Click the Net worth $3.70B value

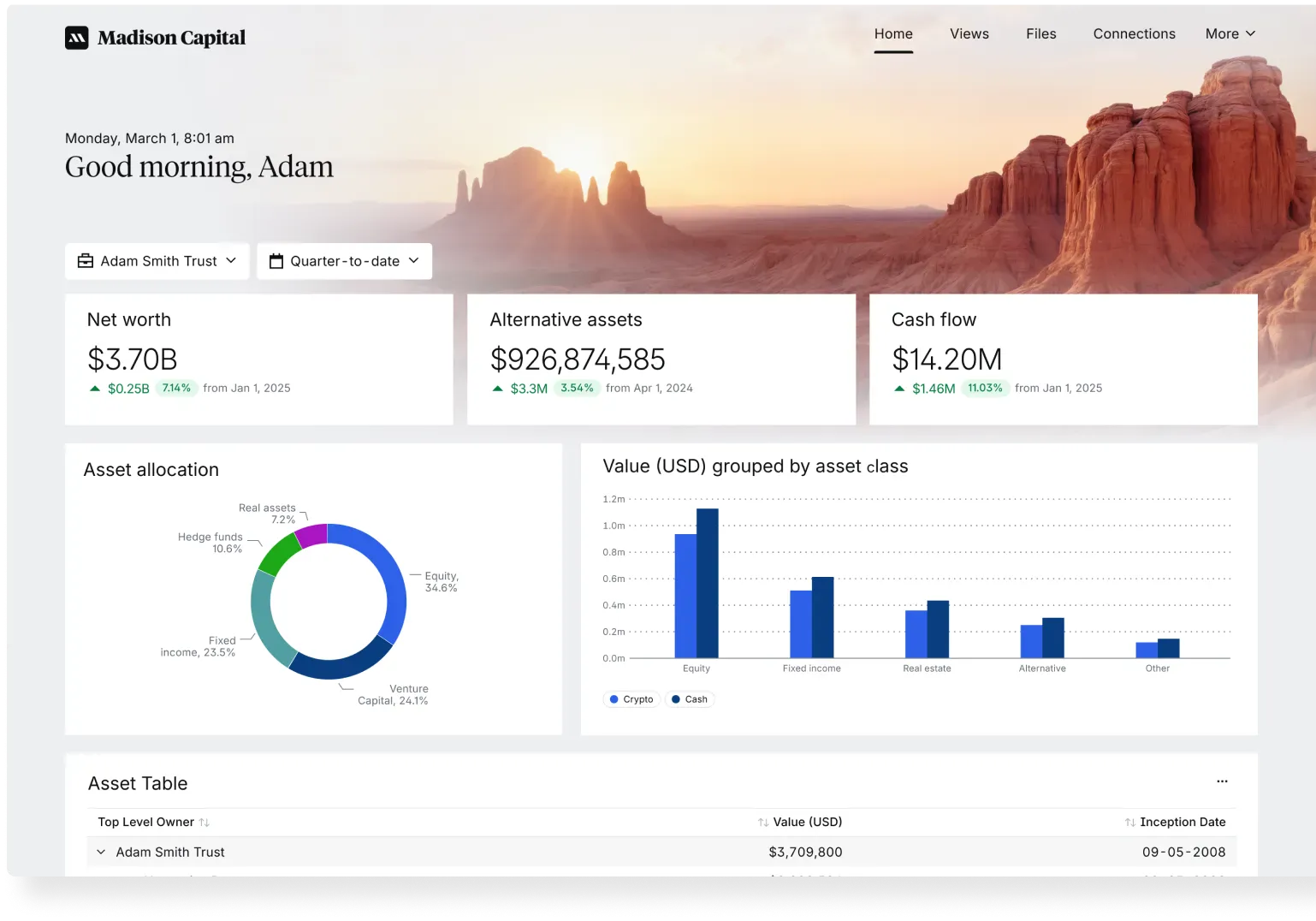tap(133, 359)
